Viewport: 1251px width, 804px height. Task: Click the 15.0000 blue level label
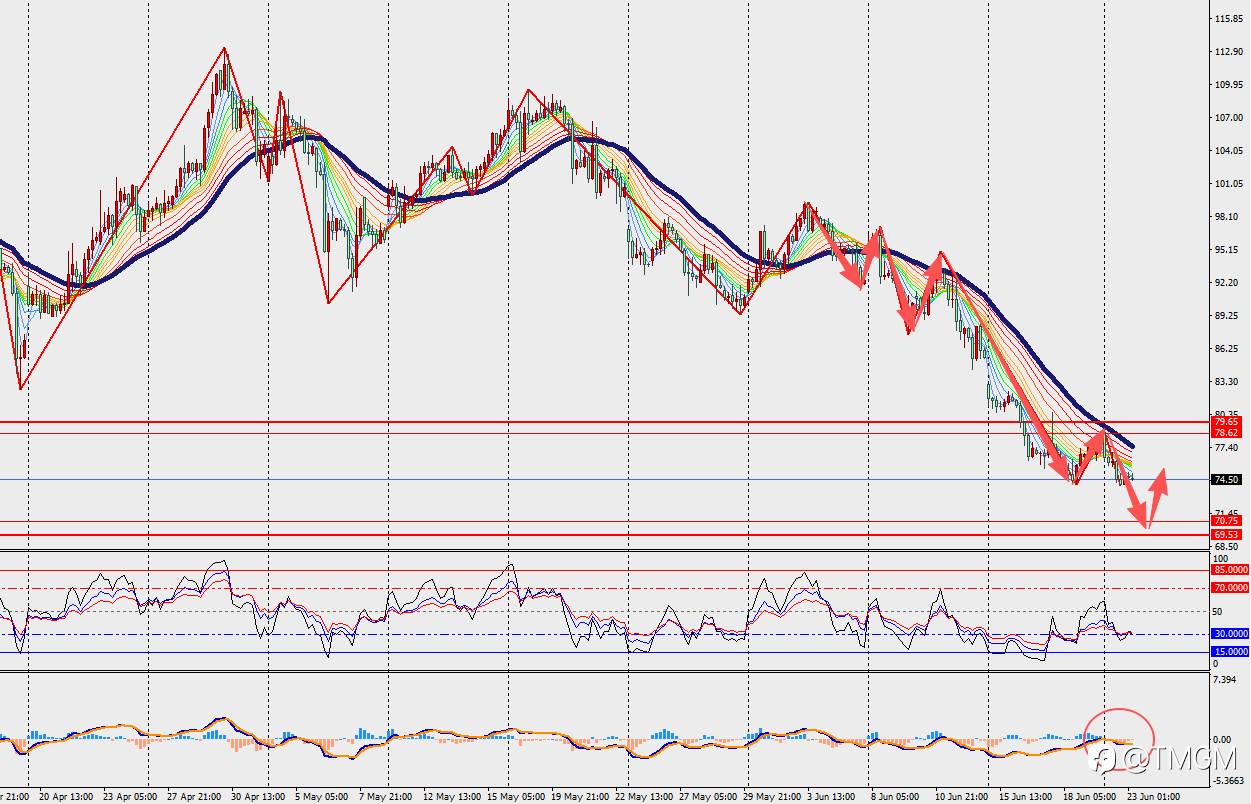[1230, 652]
